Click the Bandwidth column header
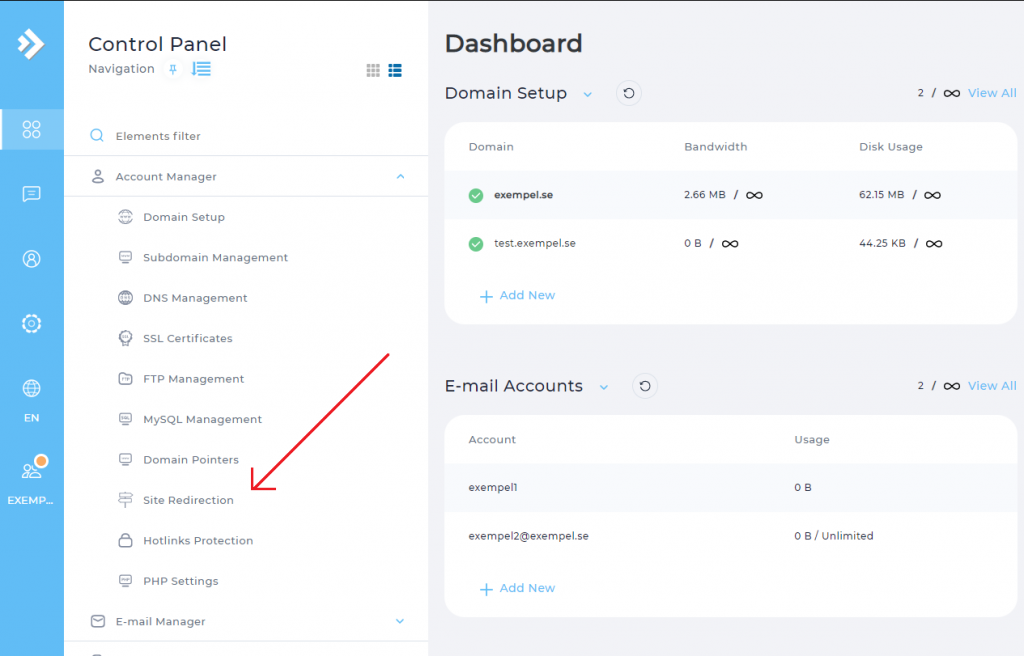The width and height of the screenshot is (1024, 656). (x=716, y=146)
